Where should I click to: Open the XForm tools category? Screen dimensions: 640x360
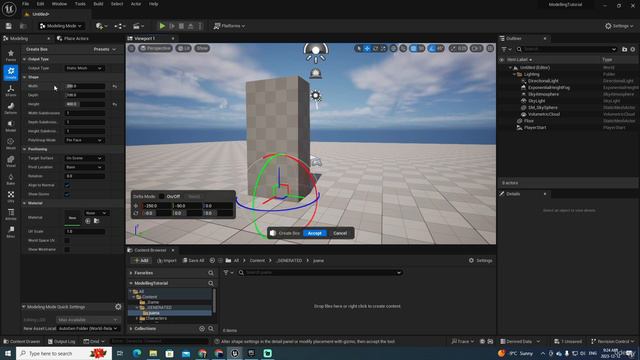[x=11, y=91]
